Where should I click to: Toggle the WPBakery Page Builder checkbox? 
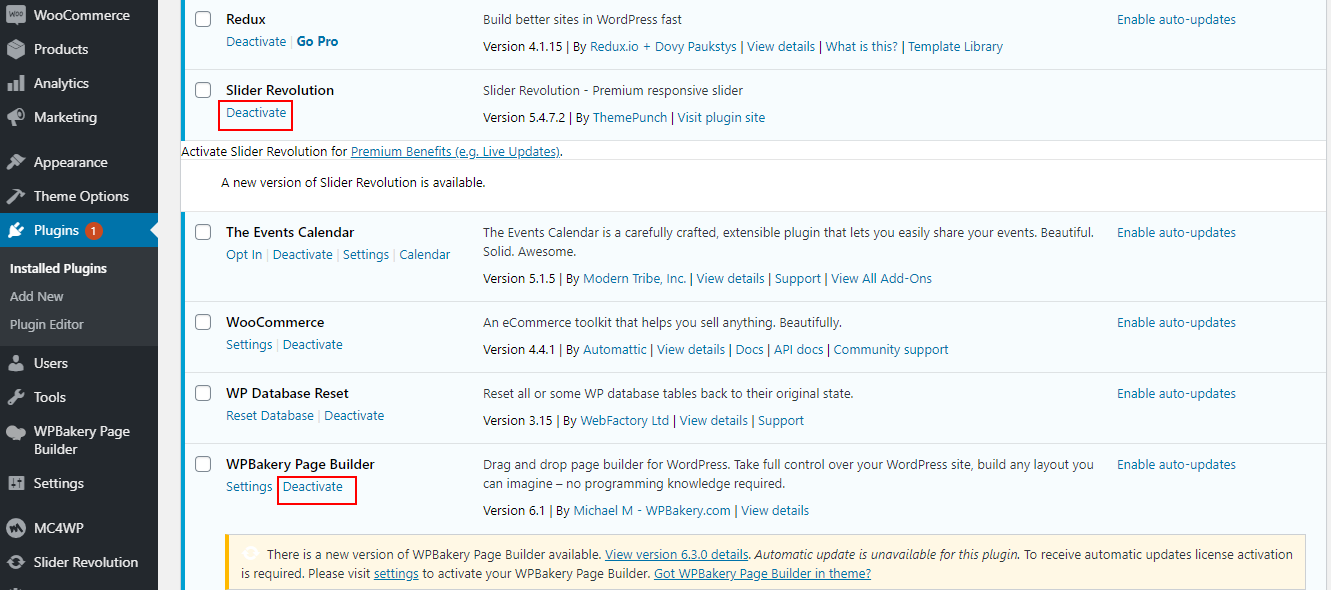203,464
